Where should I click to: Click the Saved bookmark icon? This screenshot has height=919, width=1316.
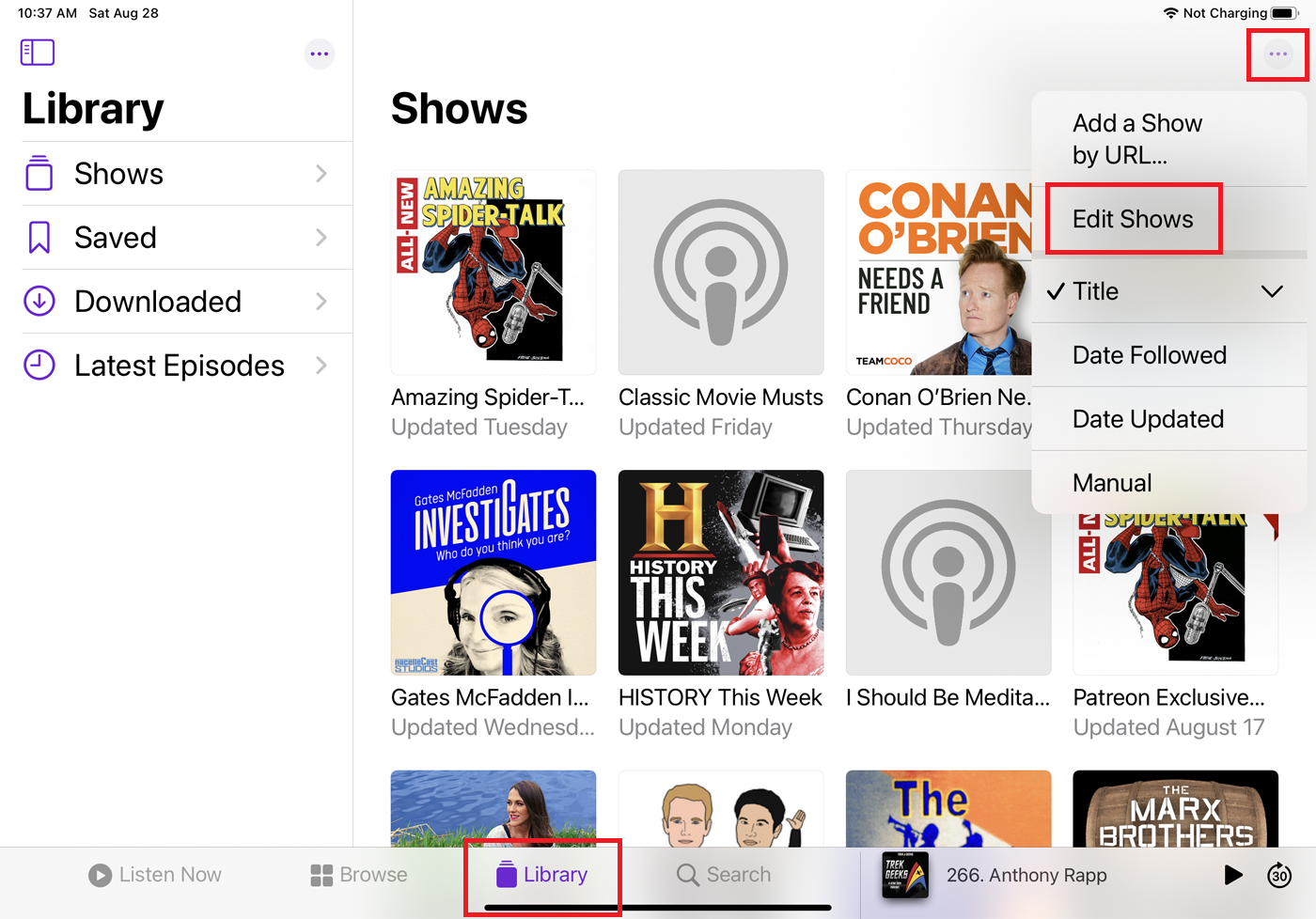point(39,238)
